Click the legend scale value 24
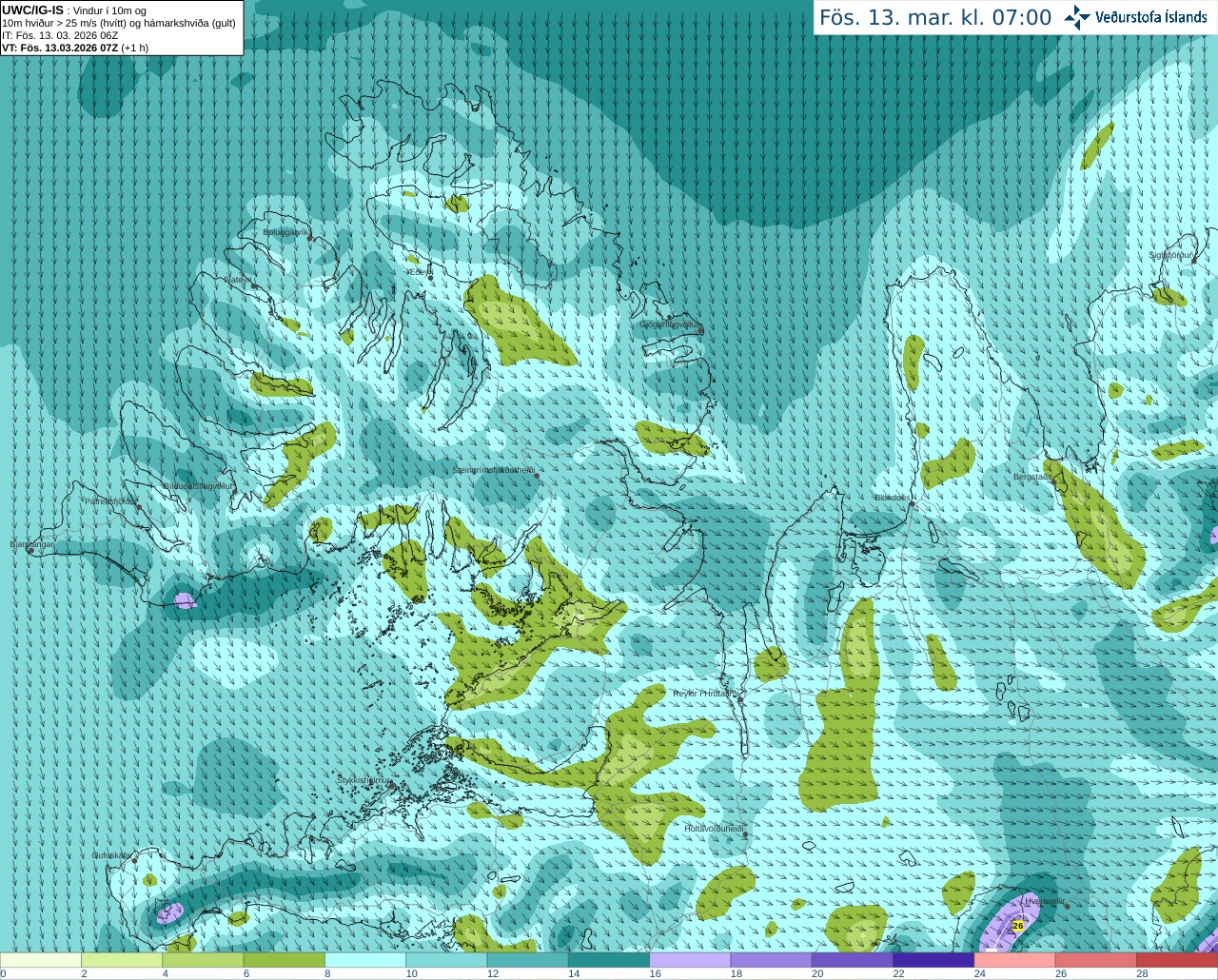Screen dimensions: 1218x980 coord(979,973)
